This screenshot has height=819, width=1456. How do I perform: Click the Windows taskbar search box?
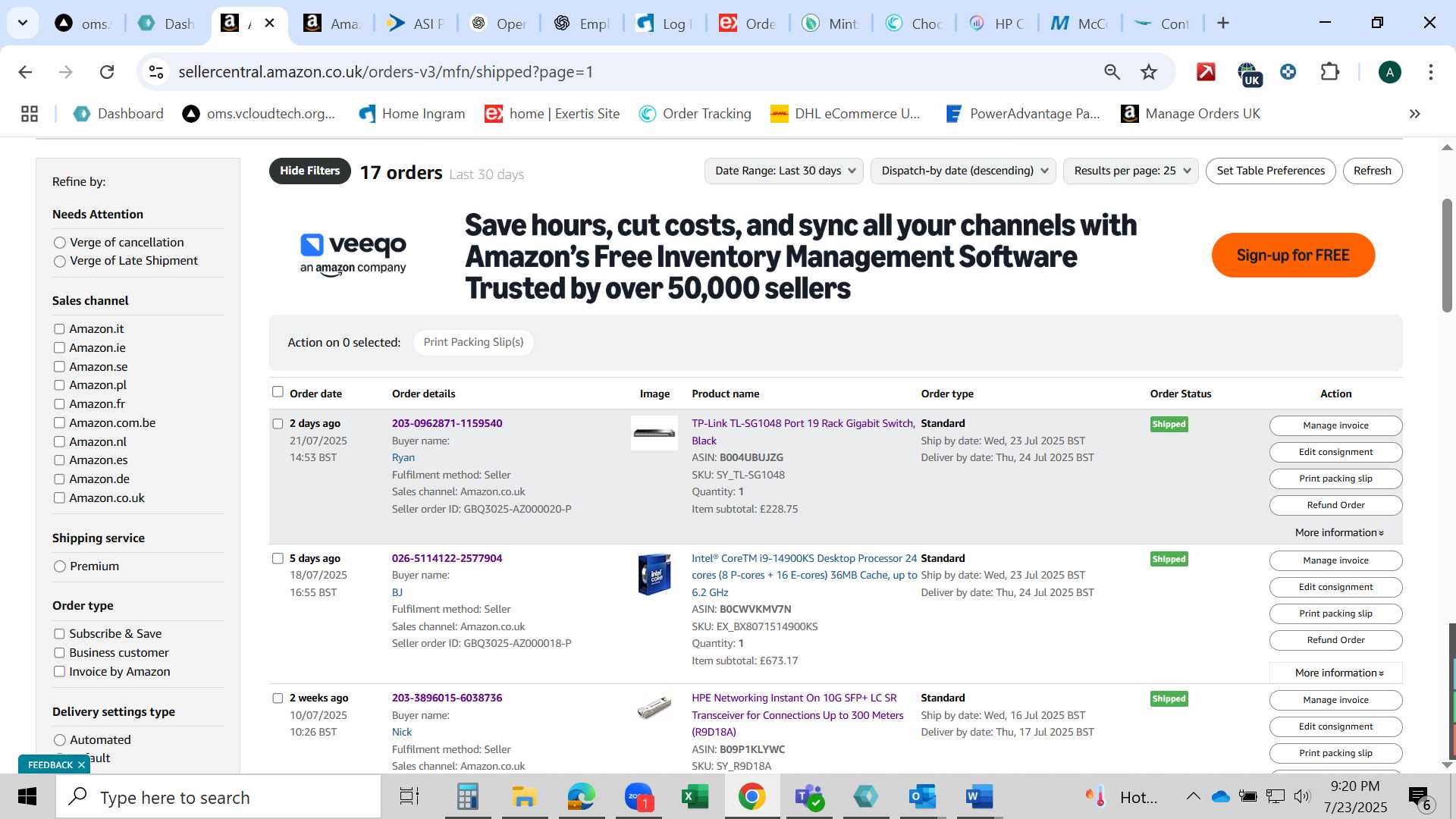click(x=218, y=797)
